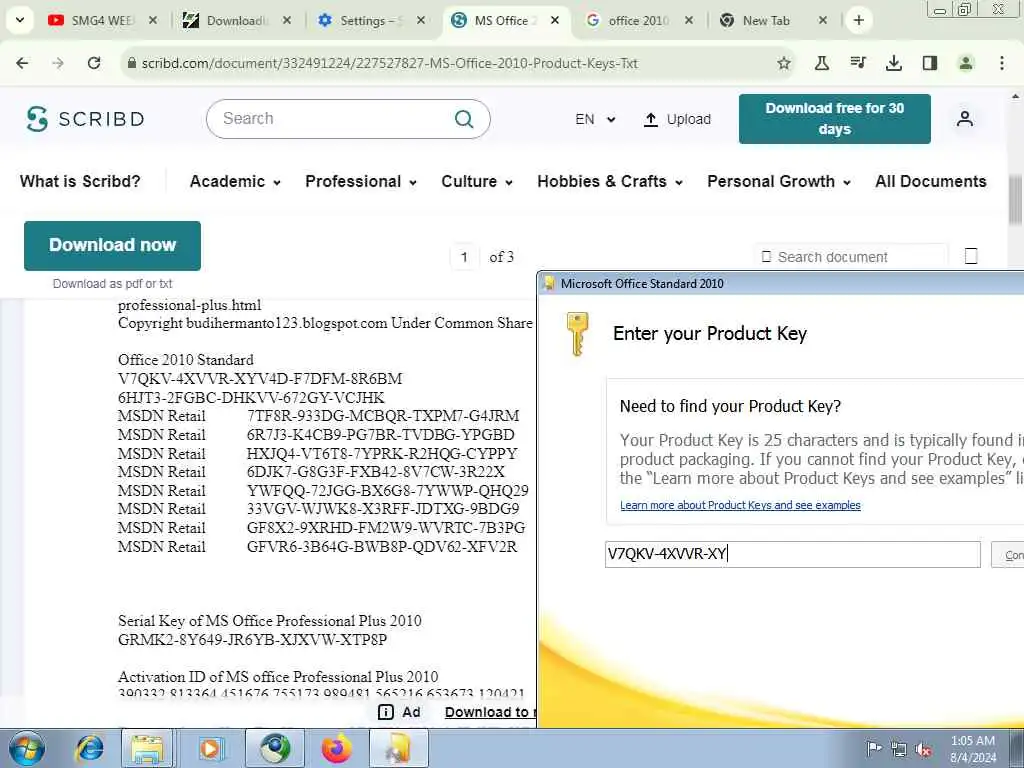Bookmark this page with the star
1024x768 pixels.
[784, 63]
